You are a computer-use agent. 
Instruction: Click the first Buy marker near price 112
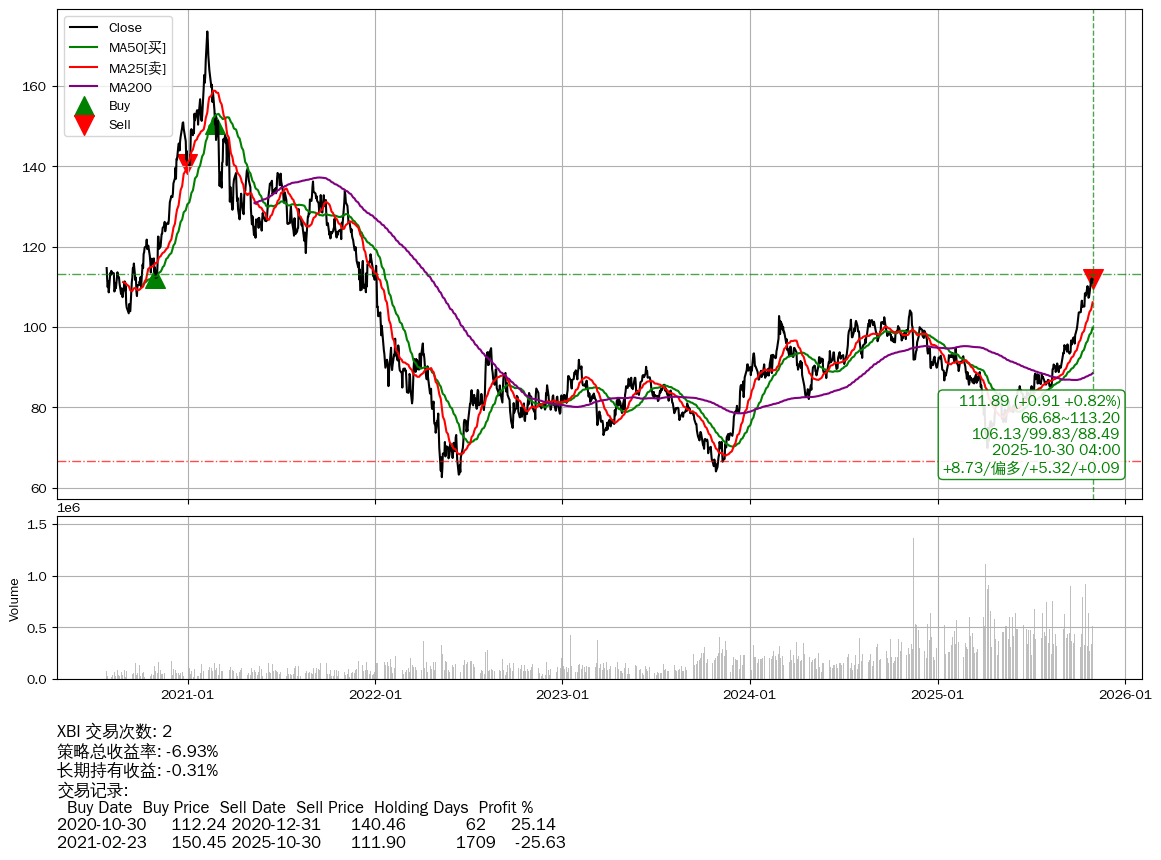coord(155,278)
